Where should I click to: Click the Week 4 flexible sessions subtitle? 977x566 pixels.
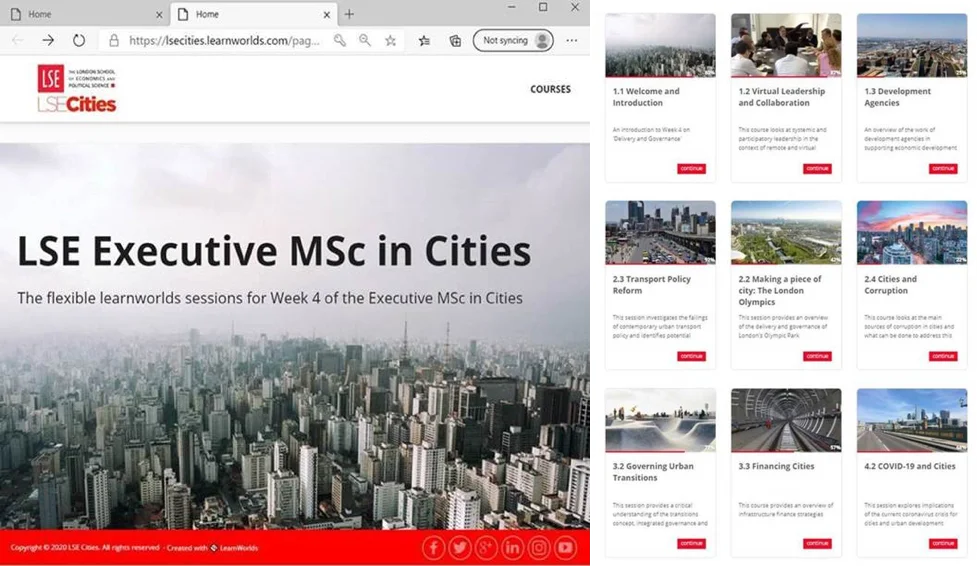pyautogui.click(x=270, y=298)
